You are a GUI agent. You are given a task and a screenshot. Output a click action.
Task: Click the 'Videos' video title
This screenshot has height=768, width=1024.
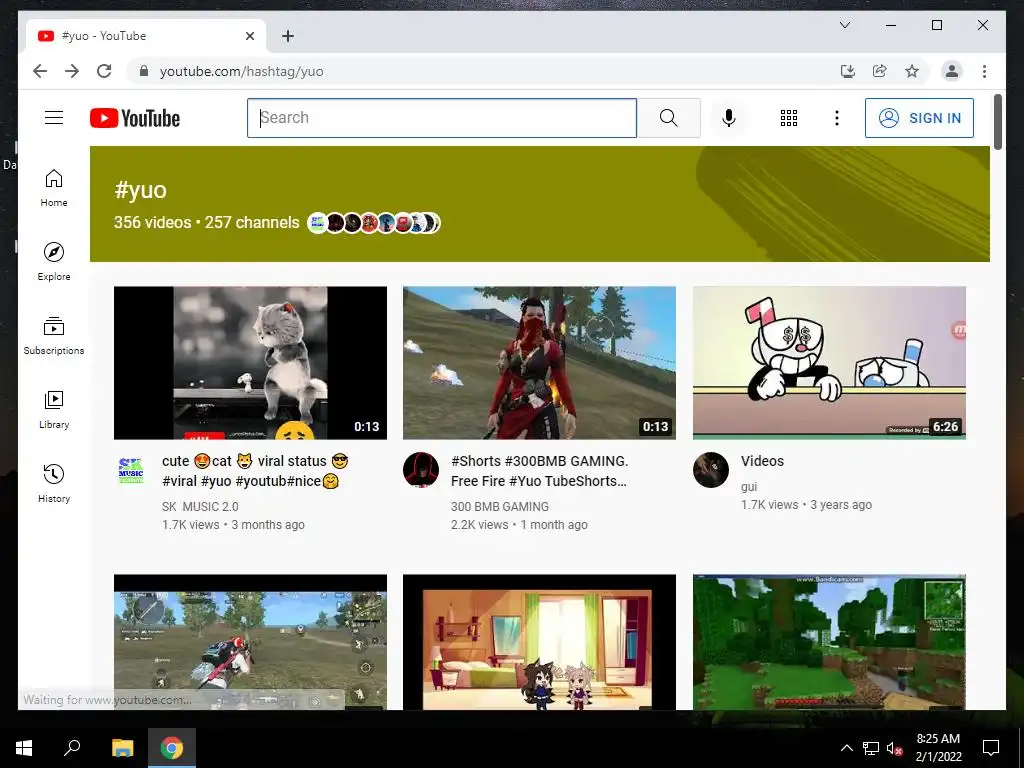tap(762, 461)
